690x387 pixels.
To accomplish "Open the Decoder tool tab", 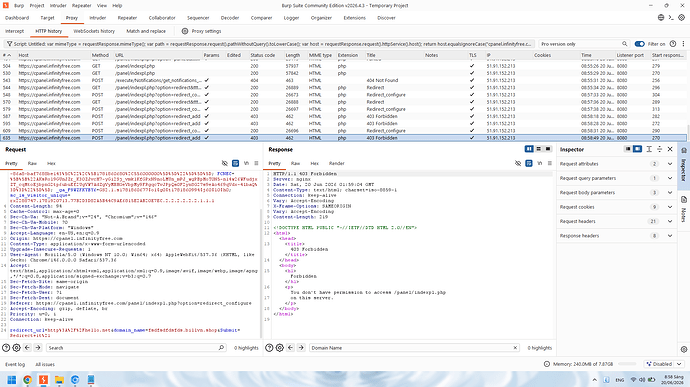I will pyautogui.click(x=230, y=18).
